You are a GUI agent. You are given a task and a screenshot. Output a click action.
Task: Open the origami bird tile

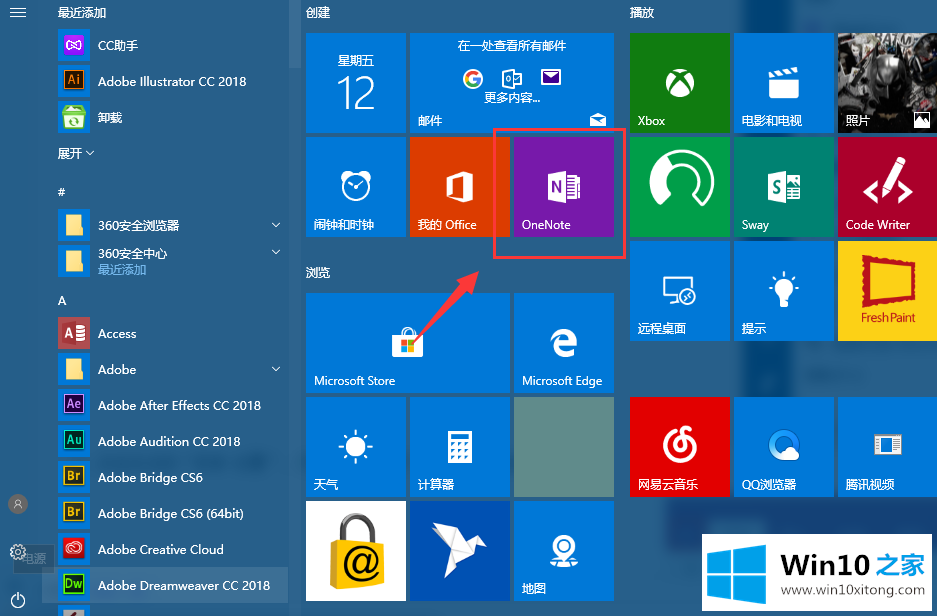pyautogui.click(x=460, y=551)
